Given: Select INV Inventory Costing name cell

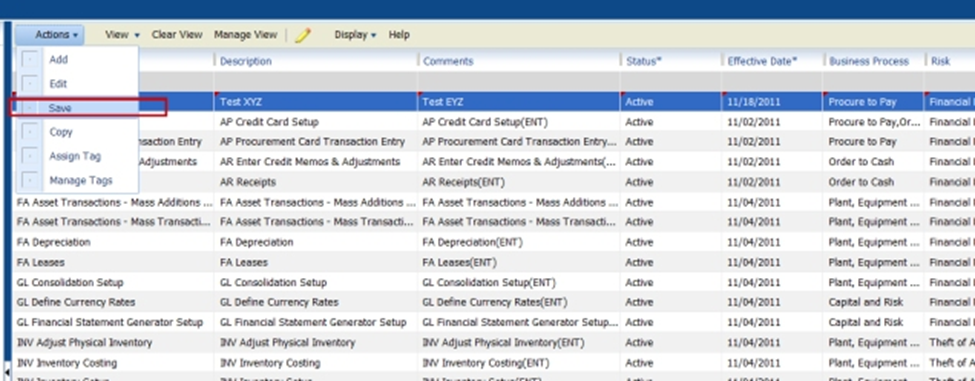Looking at the screenshot, I should point(114,362).
